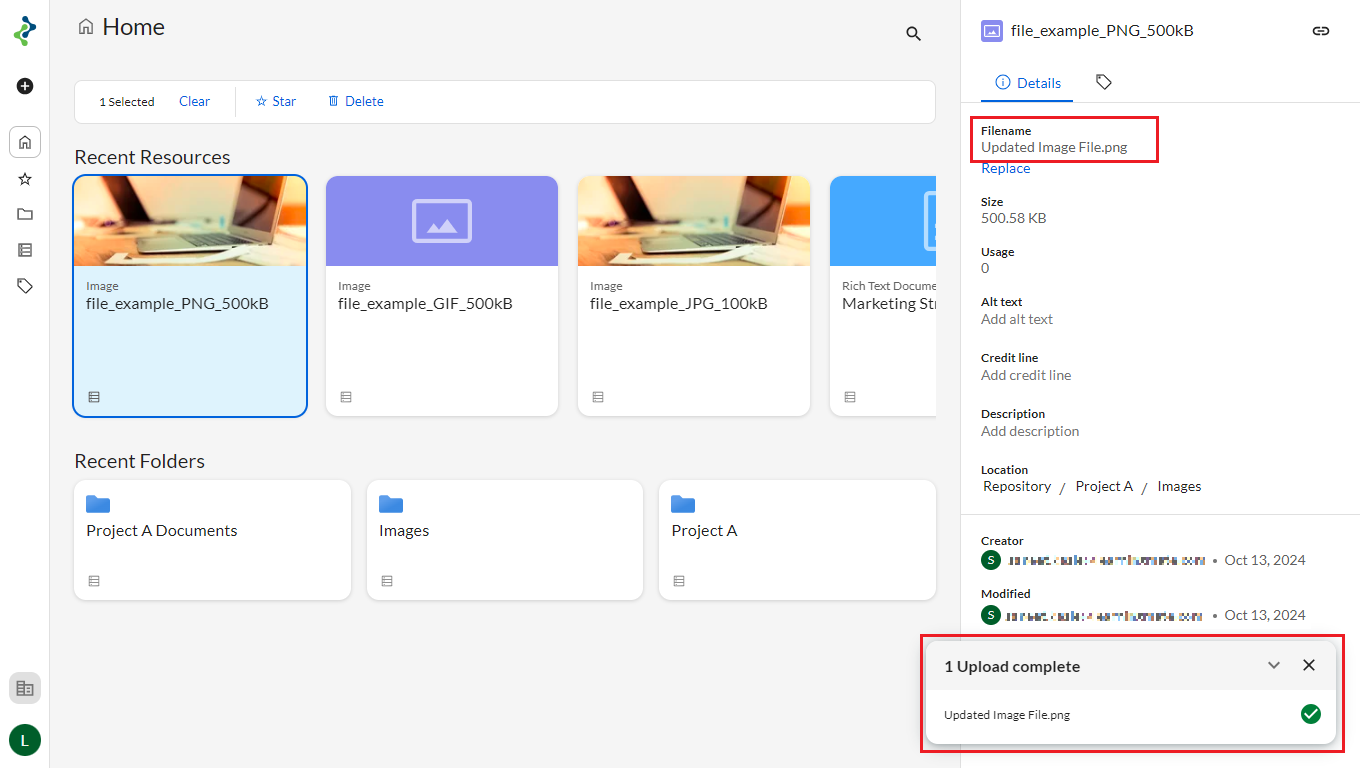Open the list view sidebar icon

coord(25,250)
